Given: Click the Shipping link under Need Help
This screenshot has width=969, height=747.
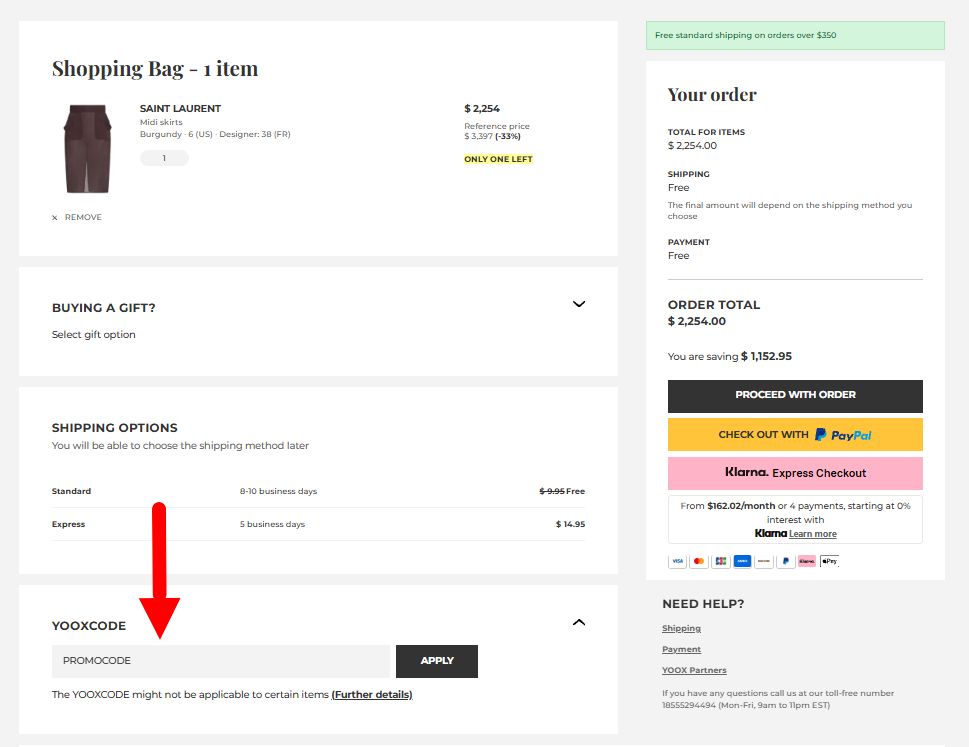Looking at the screenshot, I should 681,628.
